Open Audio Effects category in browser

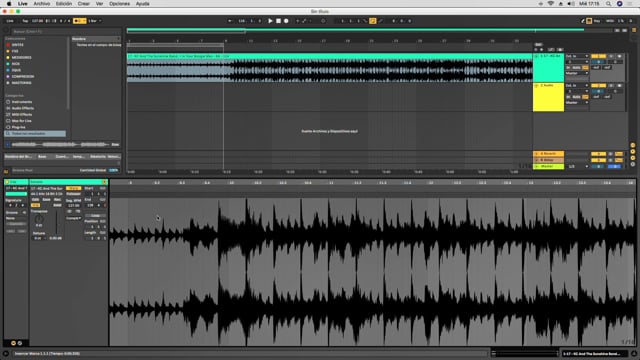(22, 108)
